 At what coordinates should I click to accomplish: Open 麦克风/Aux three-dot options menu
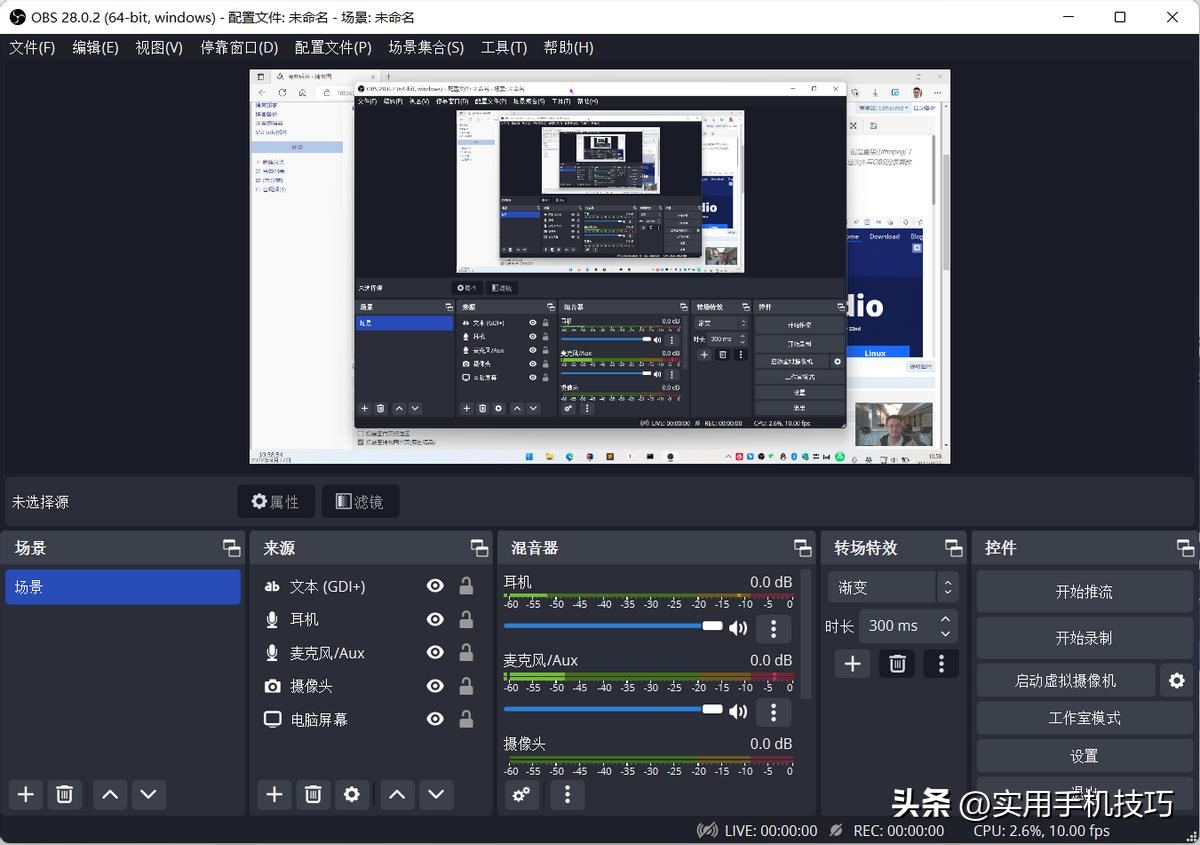pos(773,711)
